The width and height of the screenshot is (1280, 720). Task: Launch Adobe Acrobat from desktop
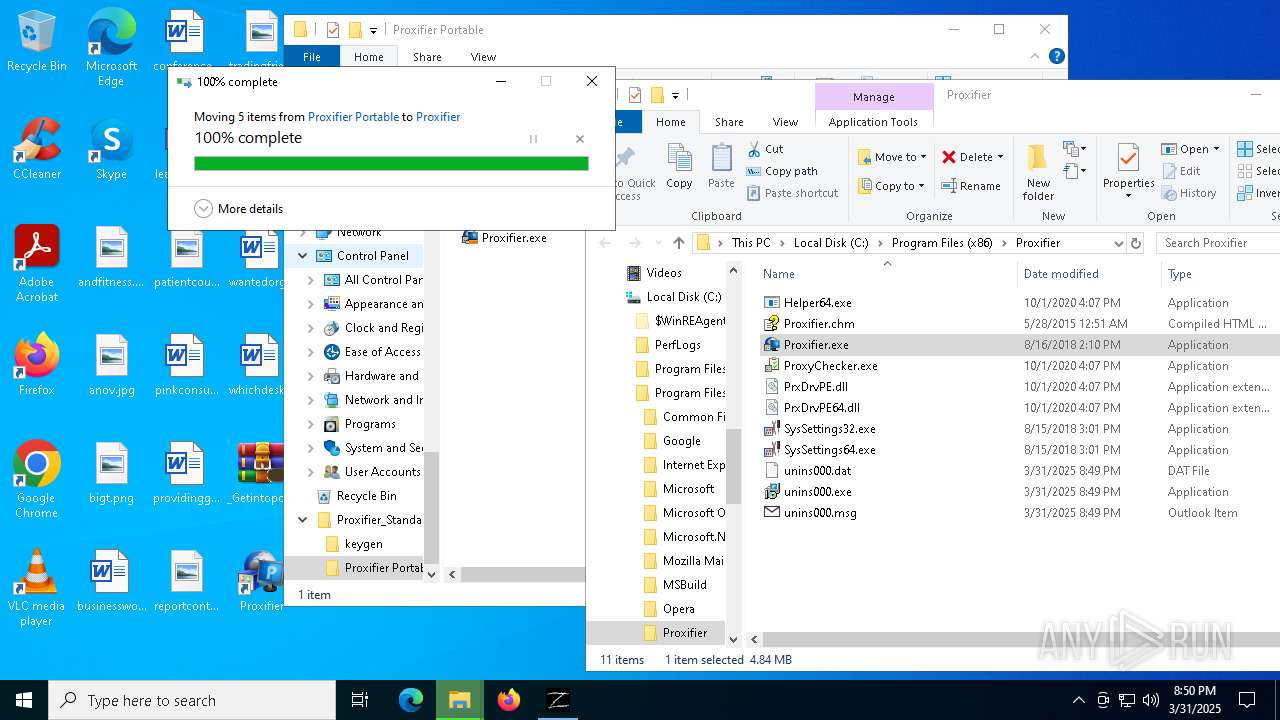click(36, 264)
